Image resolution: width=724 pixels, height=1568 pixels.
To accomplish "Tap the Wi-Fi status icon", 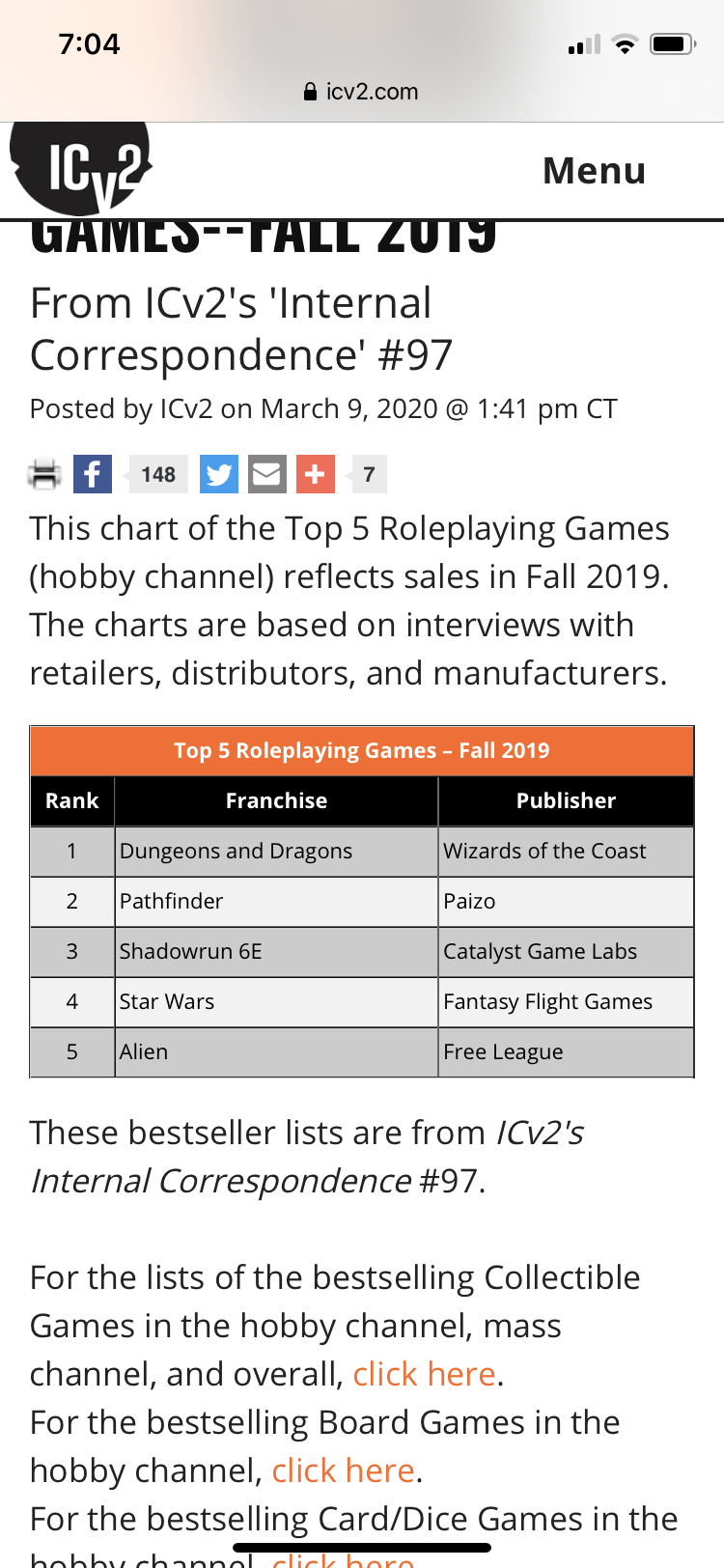I will [x=626, y=43].
